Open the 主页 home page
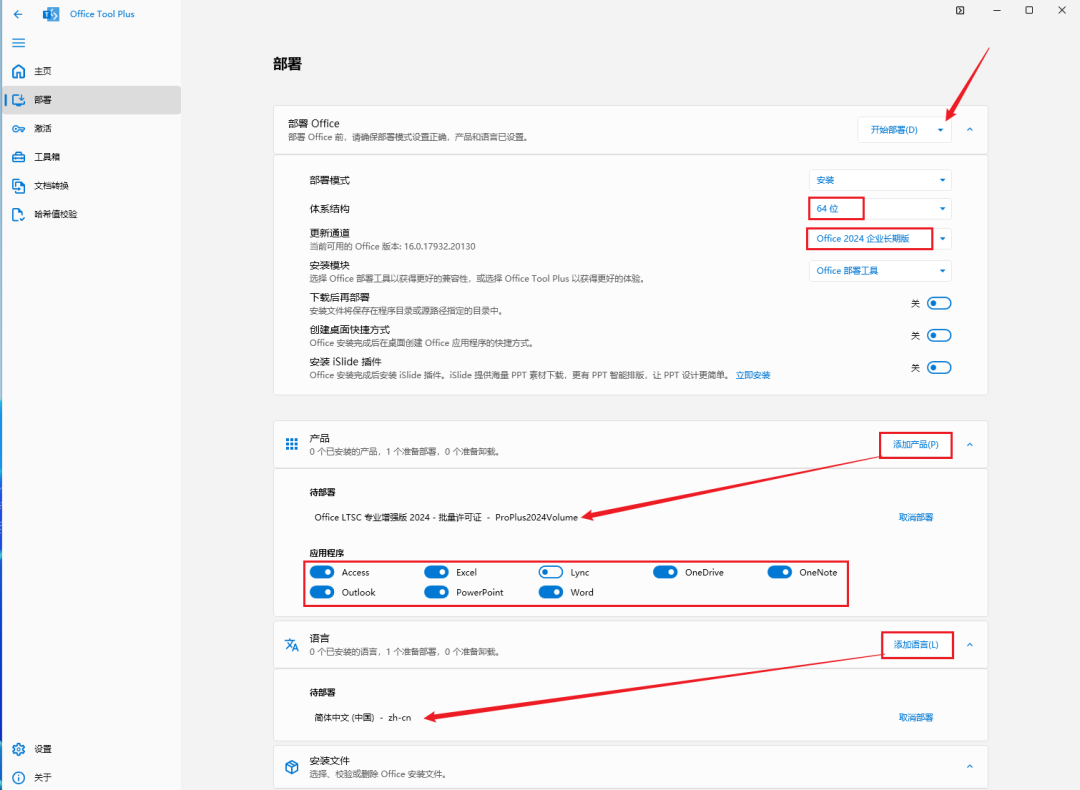1080x790 pixels. (x=42, y=72)
